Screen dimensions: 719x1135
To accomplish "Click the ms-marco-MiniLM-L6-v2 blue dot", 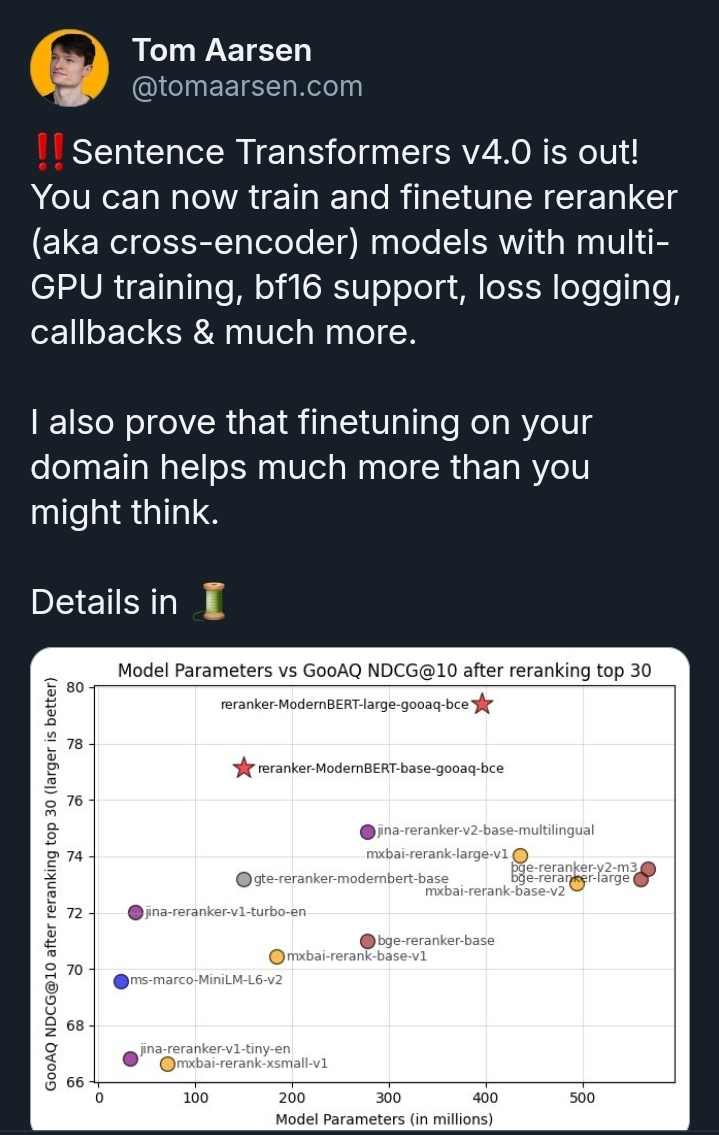I will point(122,982).
